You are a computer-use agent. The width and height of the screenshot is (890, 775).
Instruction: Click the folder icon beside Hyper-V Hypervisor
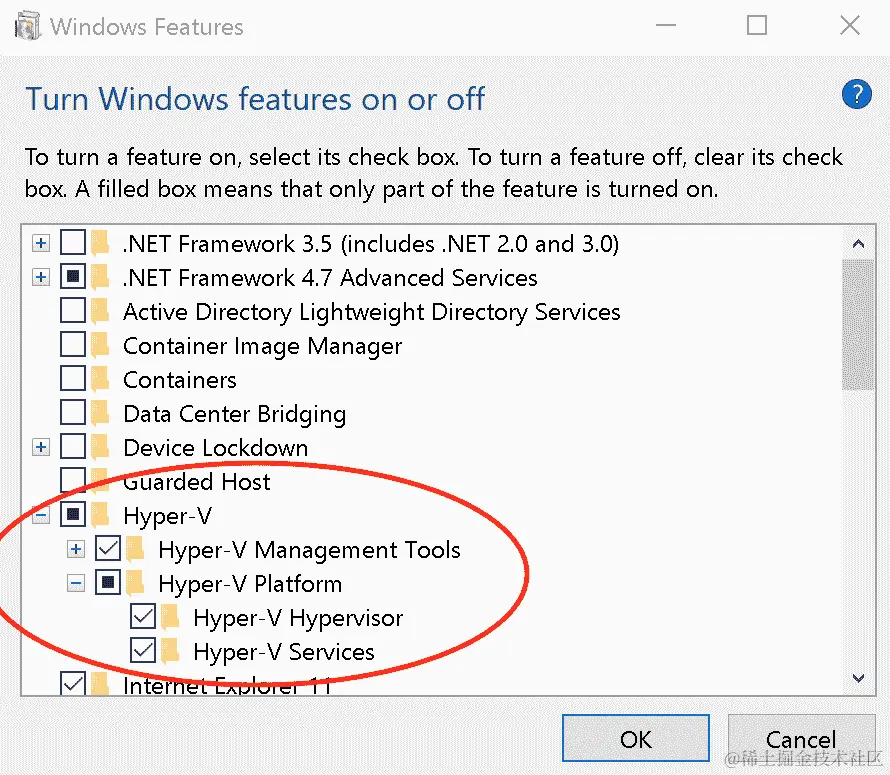(171, 618)
